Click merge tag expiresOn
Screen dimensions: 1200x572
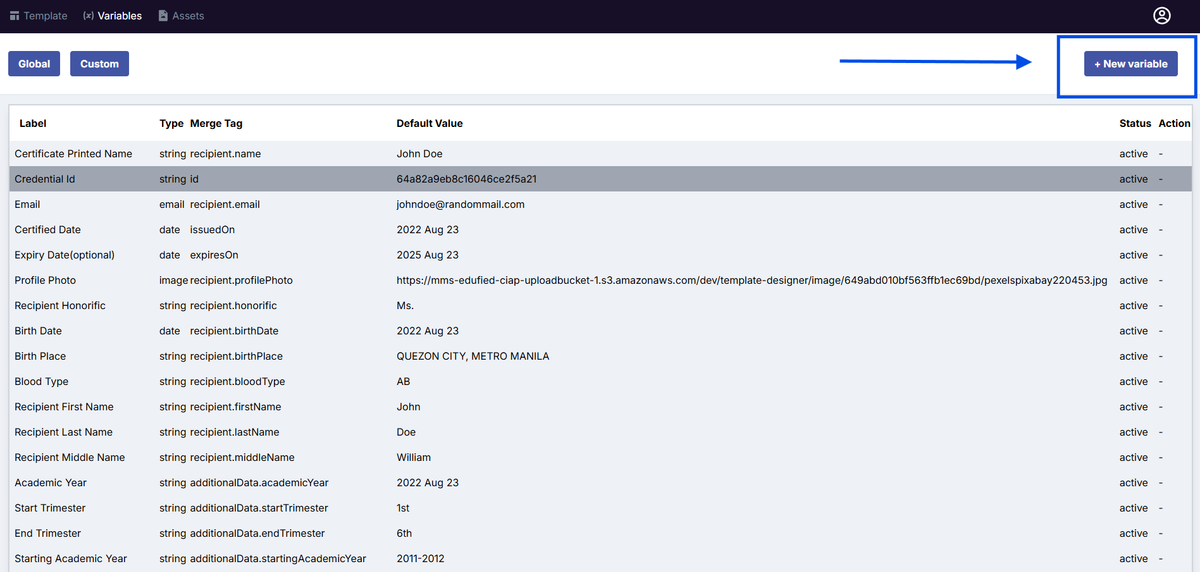point(214,255)
